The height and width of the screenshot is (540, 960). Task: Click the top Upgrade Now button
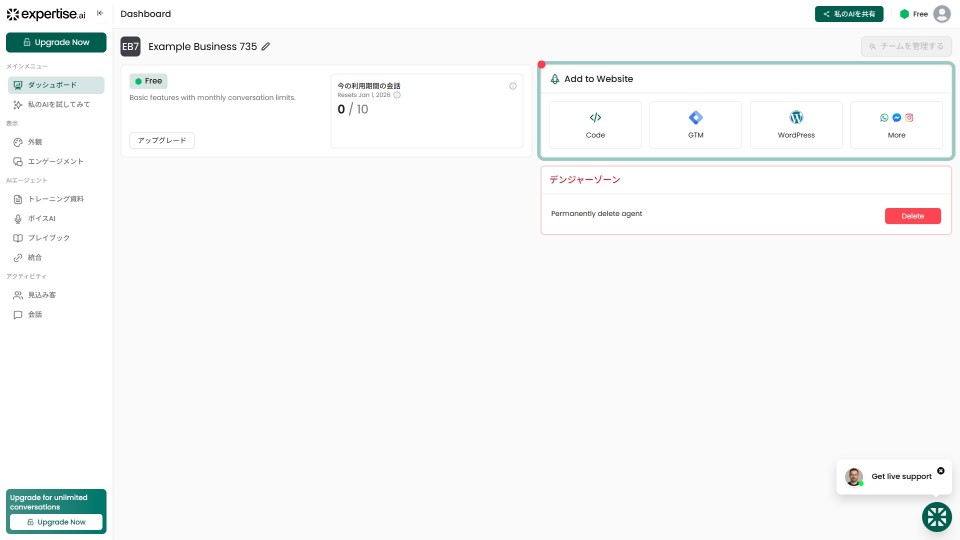[56, 42]
